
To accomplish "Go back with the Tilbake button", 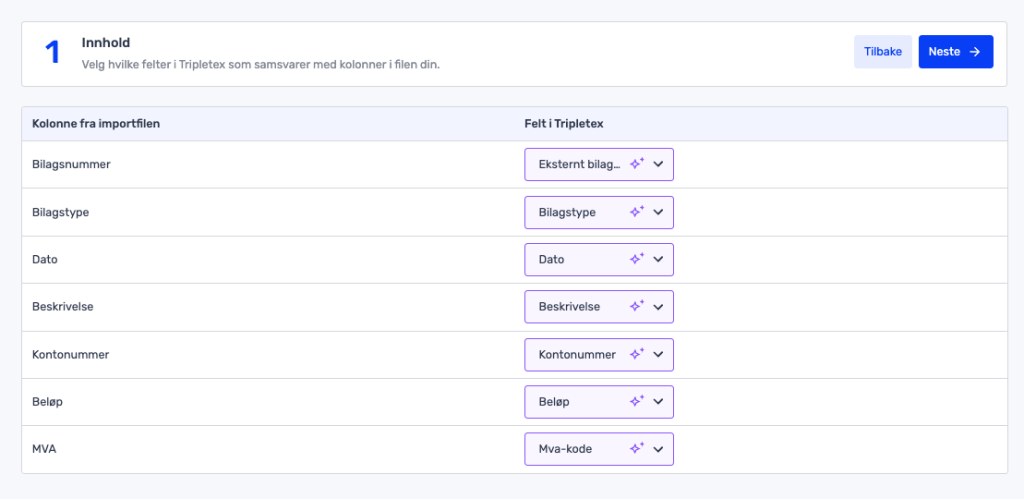I will [x=883, y=52].
